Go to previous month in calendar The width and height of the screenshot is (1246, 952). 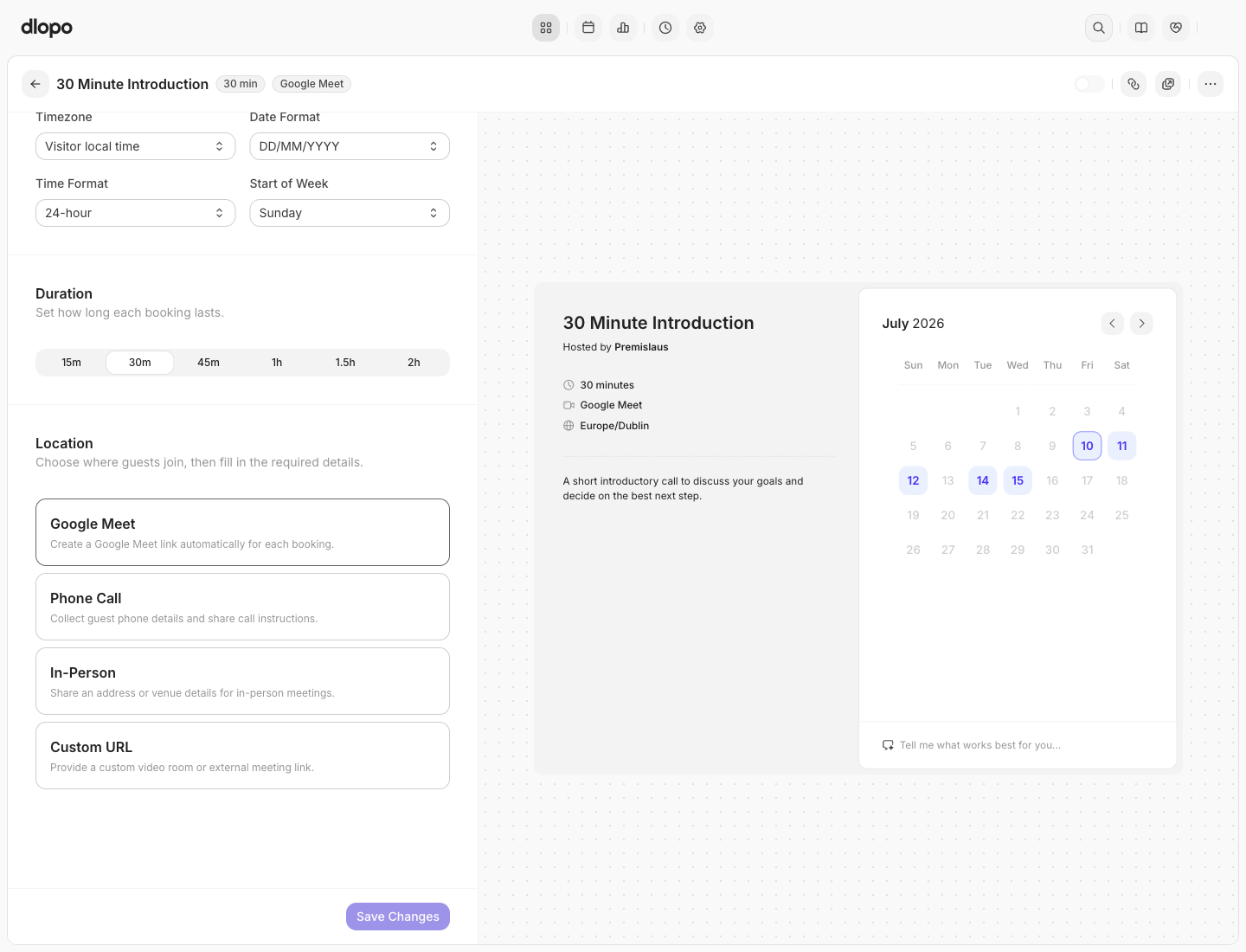1113,324
